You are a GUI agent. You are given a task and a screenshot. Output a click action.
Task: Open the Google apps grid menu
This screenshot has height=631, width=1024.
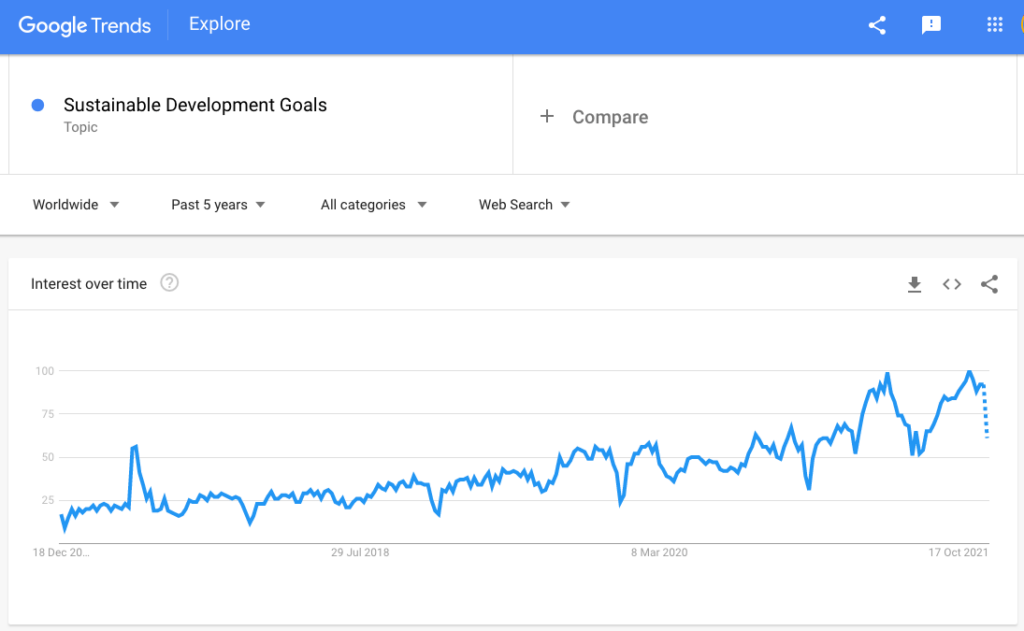click(993, 26)
